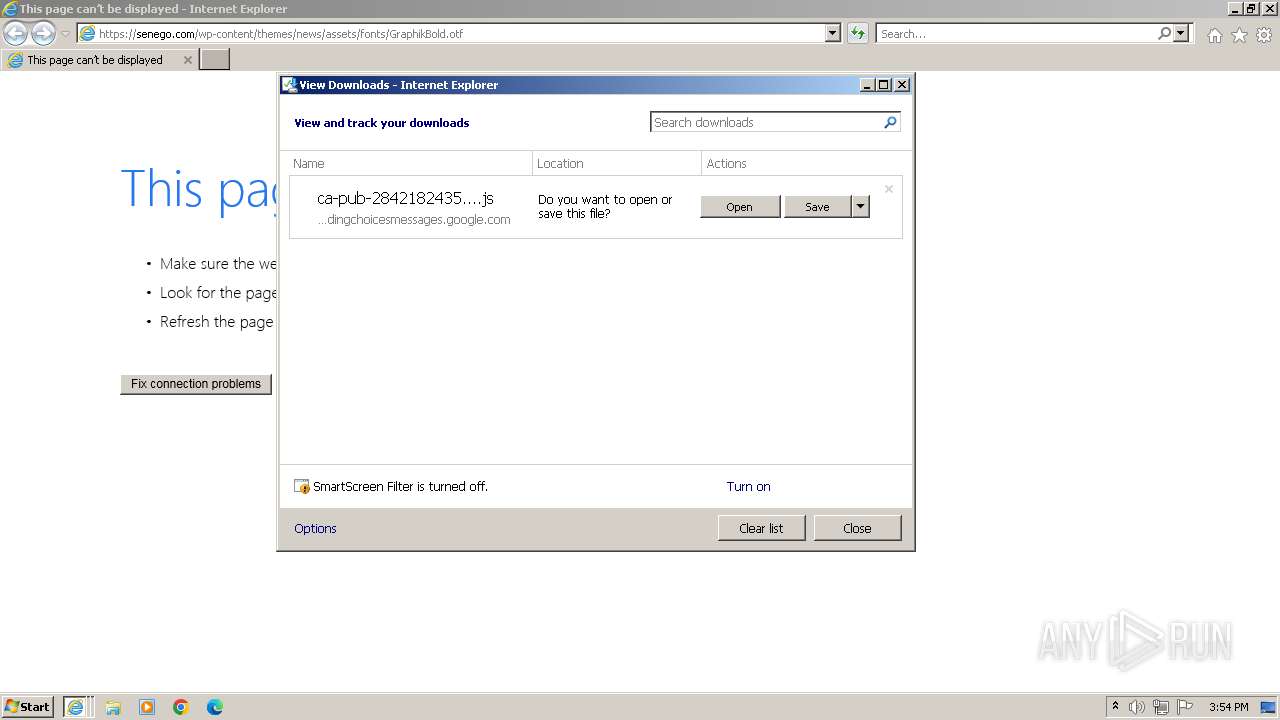
Task: Click the magnifier search icon in toolbar
Action: coord(1164,33)
